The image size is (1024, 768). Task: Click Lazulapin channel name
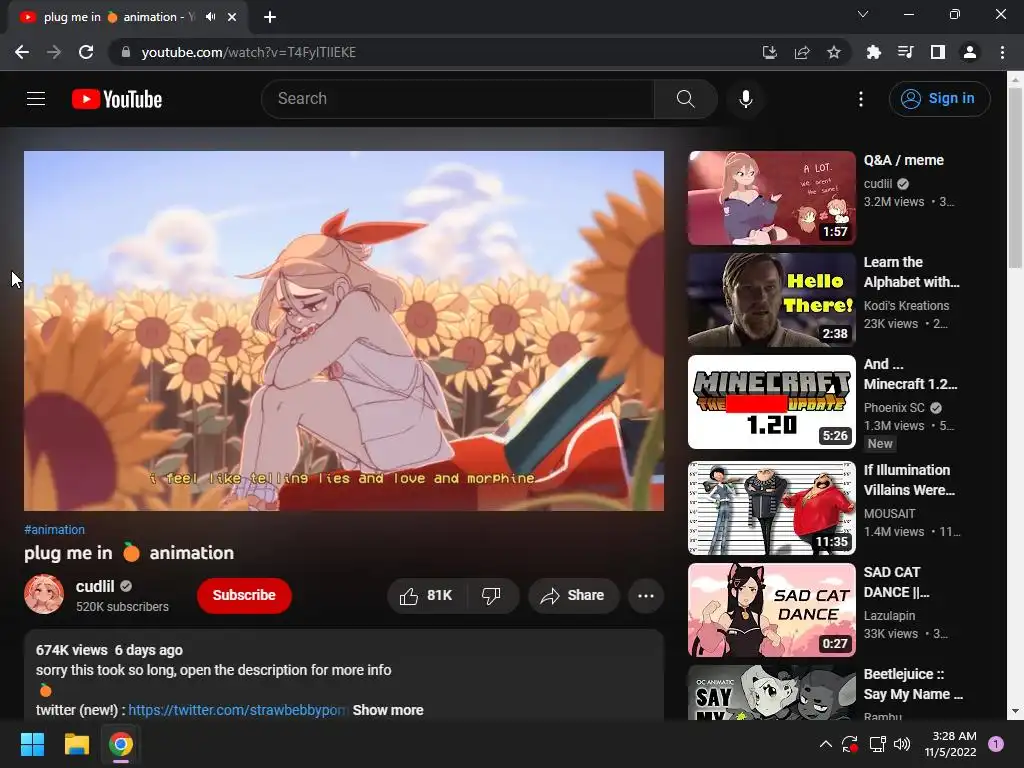[889, 615]
